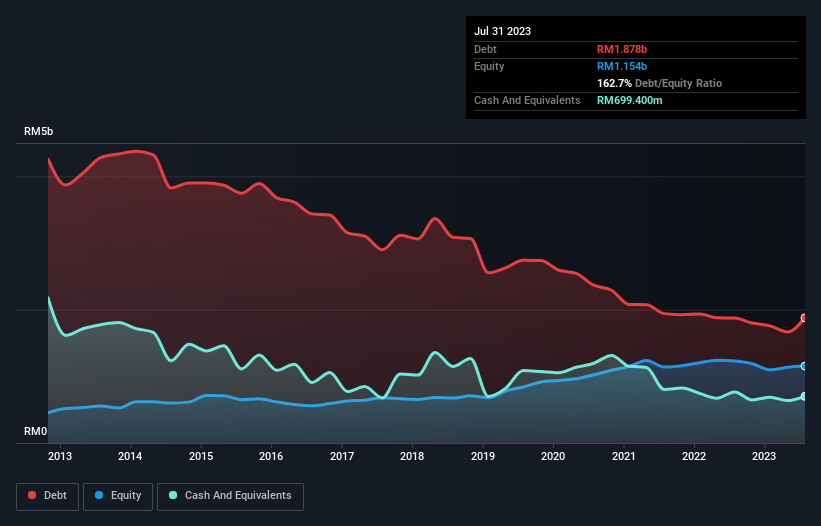Screen dimensions: 821x526
Task: Click the teal dot in Cash legend
Action: coord(173,495)
